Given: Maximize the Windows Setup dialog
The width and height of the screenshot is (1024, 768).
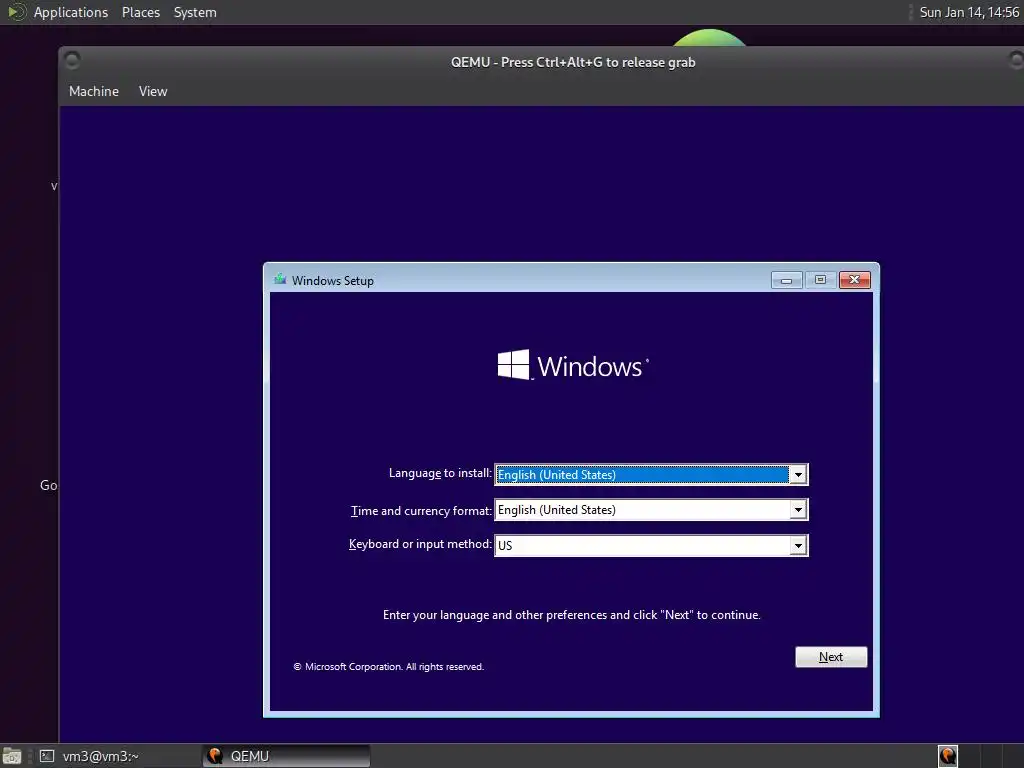Looking at the screenshot, I should click(820, 280).
